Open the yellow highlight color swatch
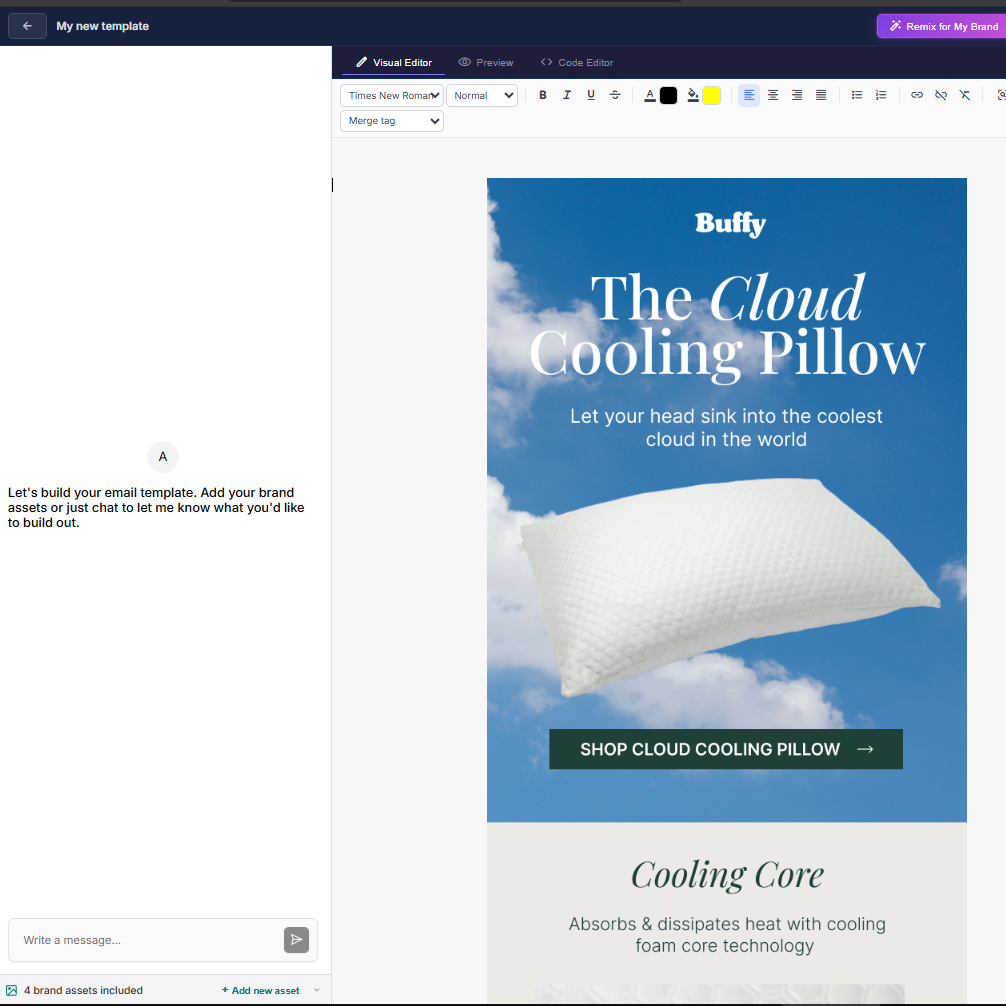The image size is (1006, 1006). click(712, 96)
